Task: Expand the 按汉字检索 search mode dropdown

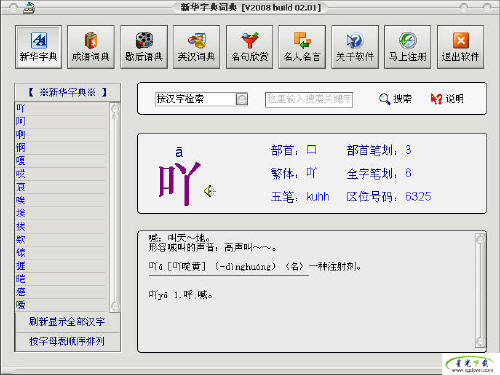Action: tap(242, 99)
